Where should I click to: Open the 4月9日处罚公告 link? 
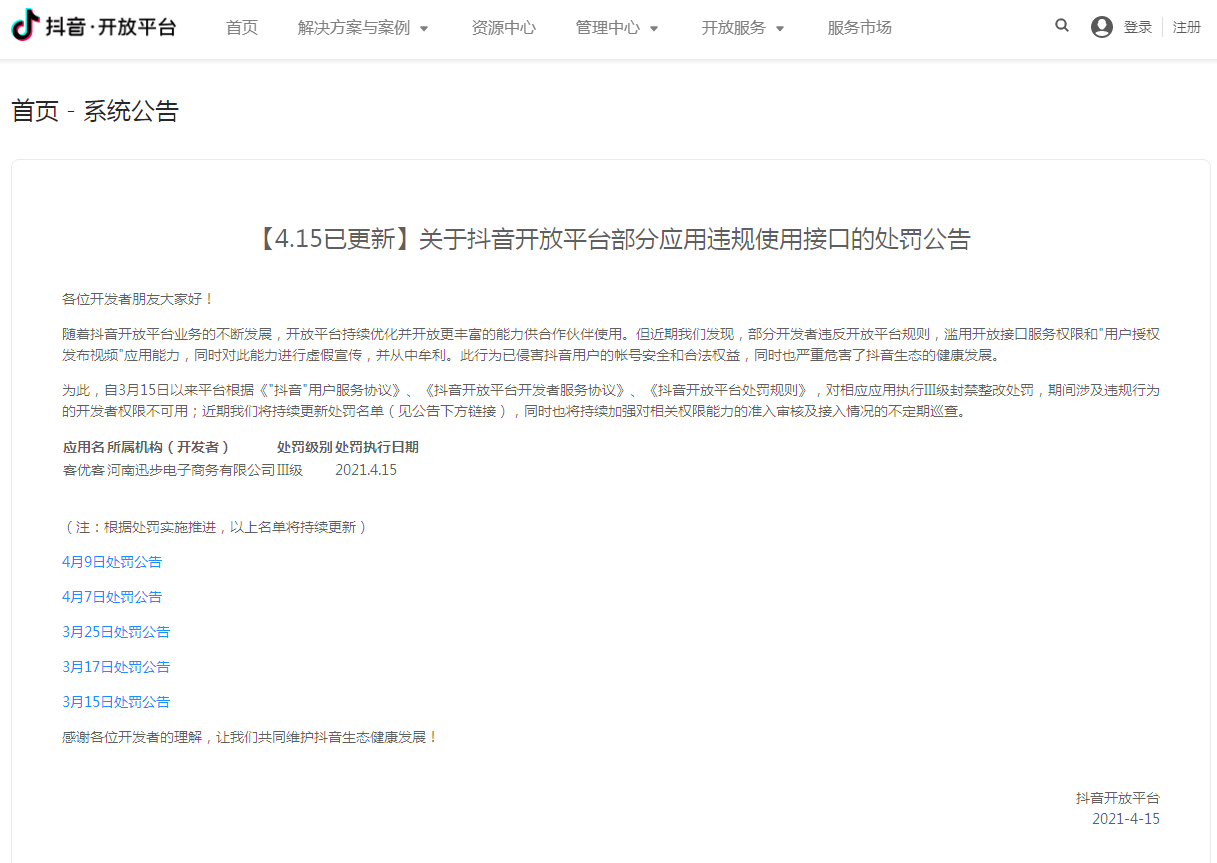[112, 562]
